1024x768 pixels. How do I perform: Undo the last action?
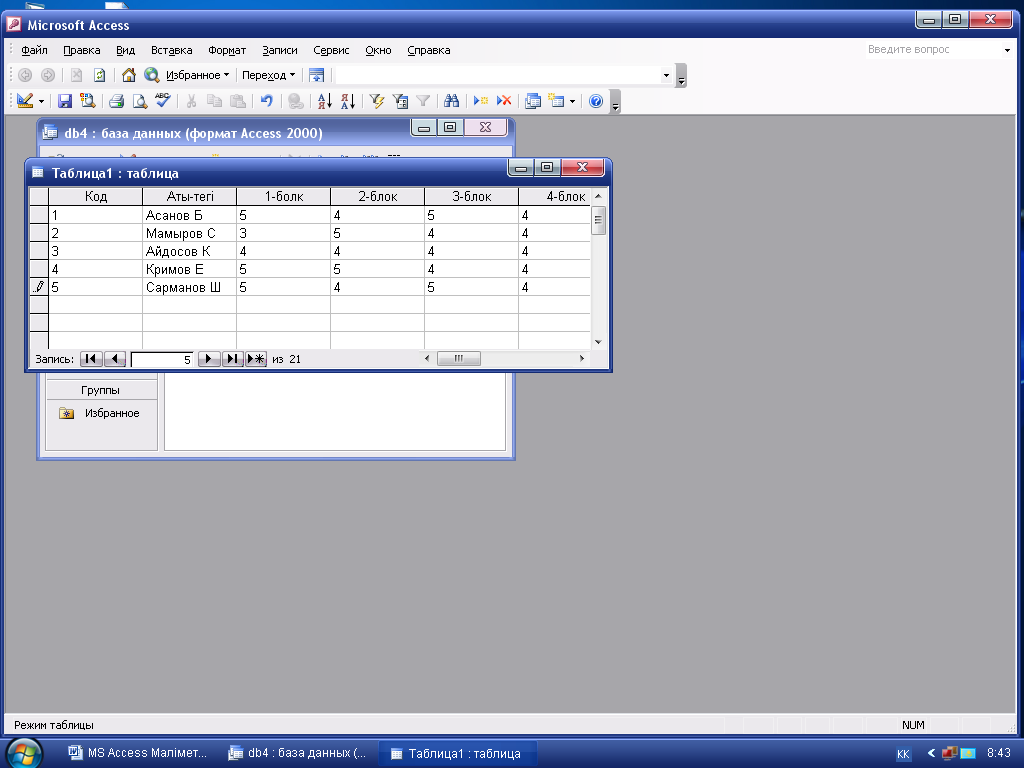point(266,101)
